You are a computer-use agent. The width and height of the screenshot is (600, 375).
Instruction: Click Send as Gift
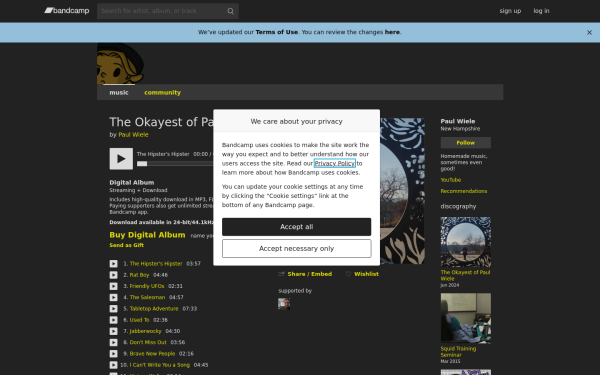coord(127,245)
